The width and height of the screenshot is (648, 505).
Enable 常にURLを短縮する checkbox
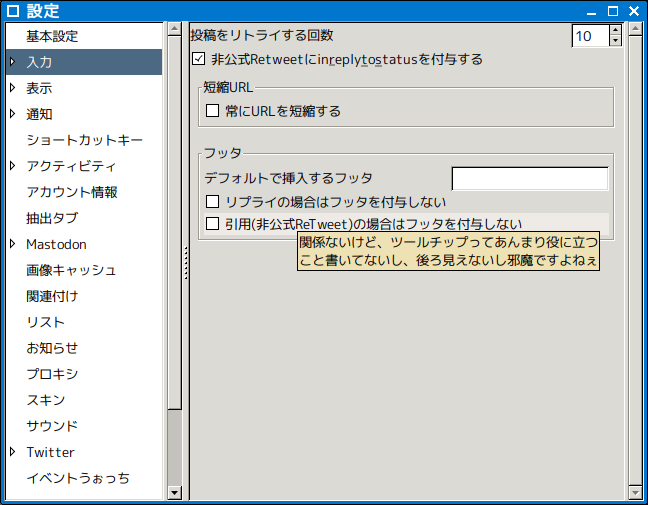pos(212,111)
